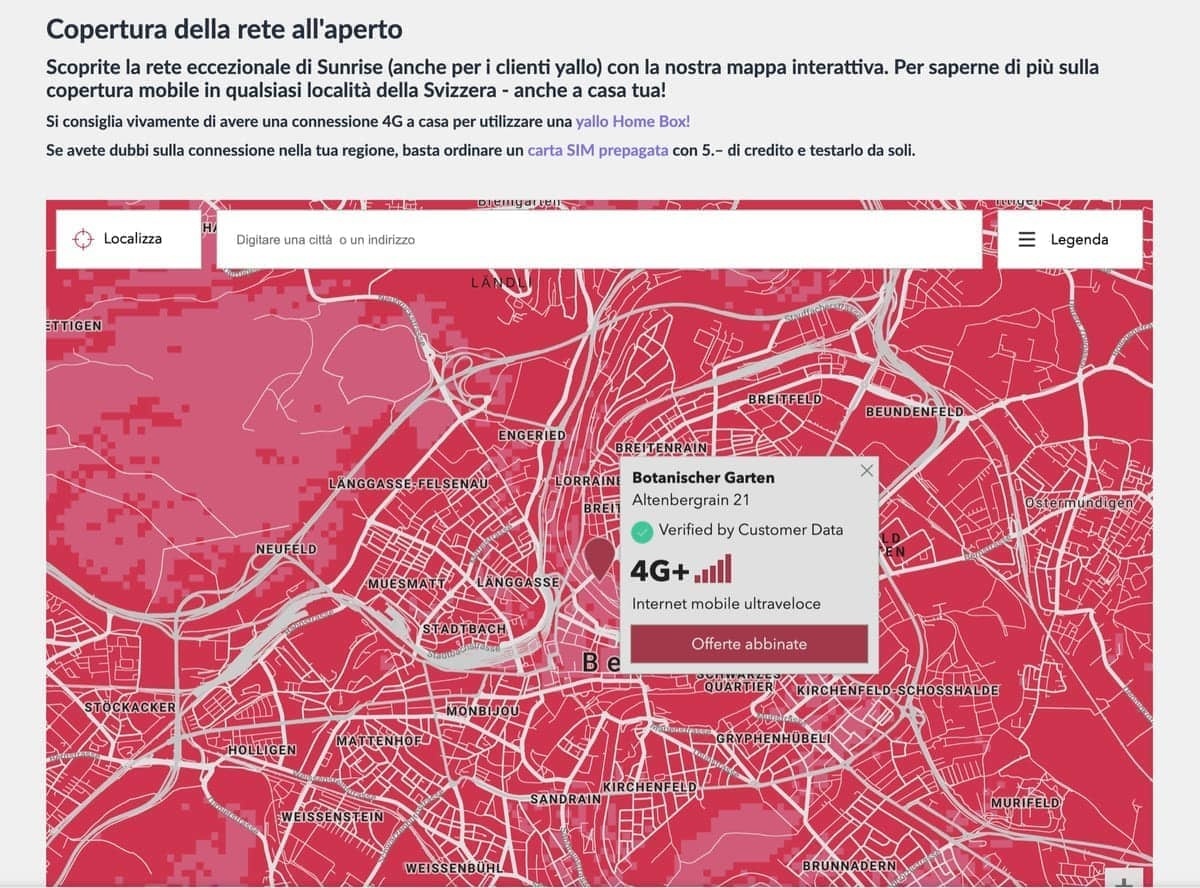Image resolution: width=1200 pixels, height=888 pixels.
Task: Click the Ostermundigen label on map
Action: tap(1080, 503)
